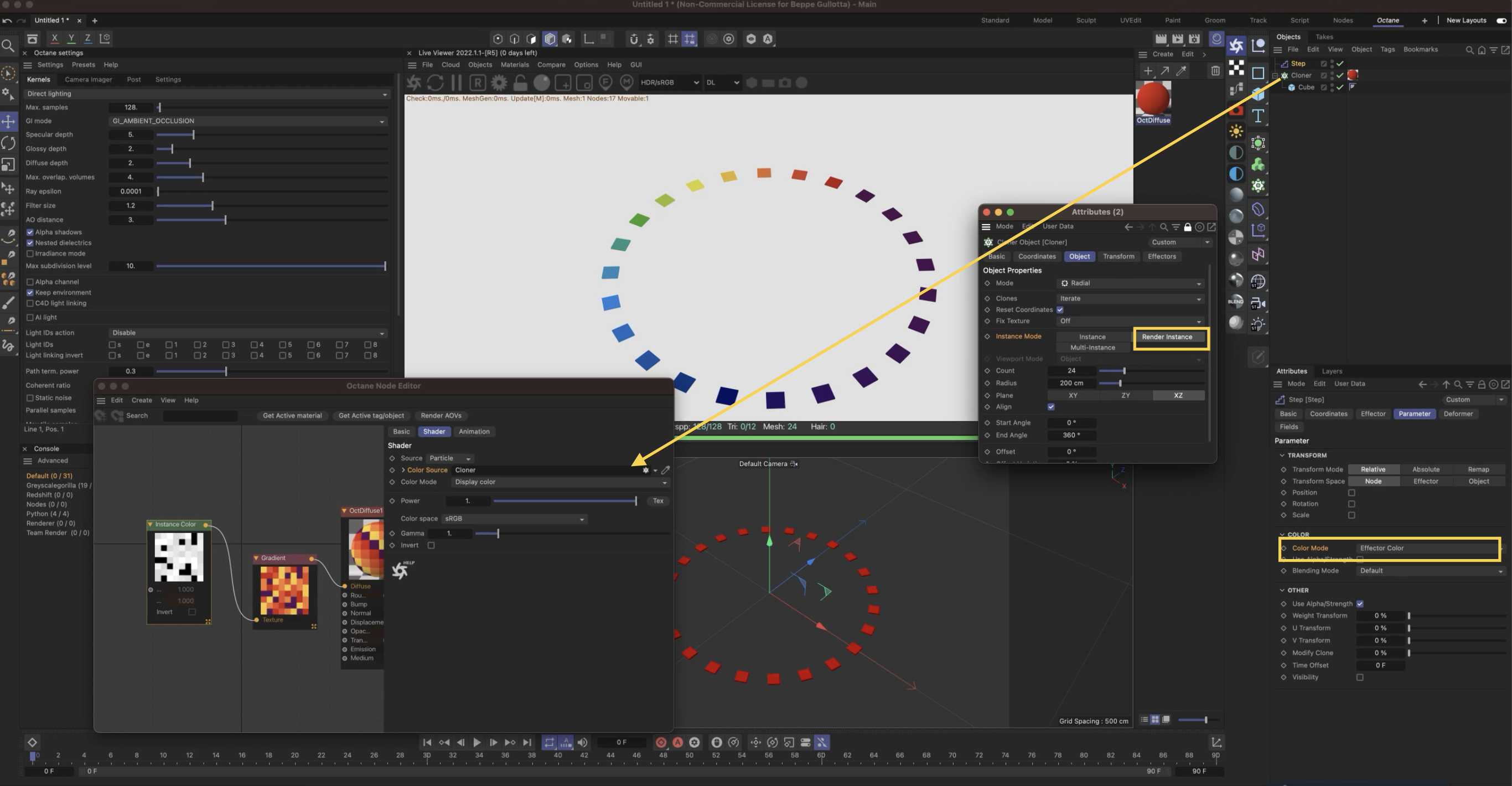Click the Live Viewer lock resolution icon
The width and height of the screenshot is (1512, 786).
[520, 83]
